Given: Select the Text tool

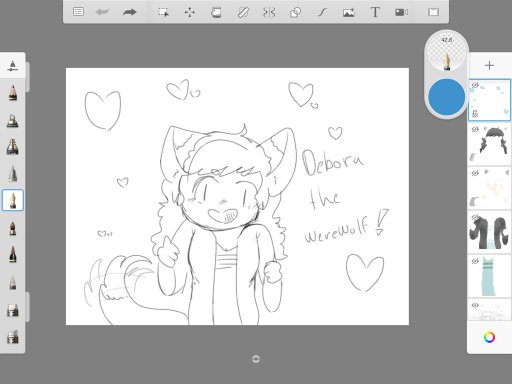Looking at the screenshot, I should pyautogui.click(x=375, y=12).
